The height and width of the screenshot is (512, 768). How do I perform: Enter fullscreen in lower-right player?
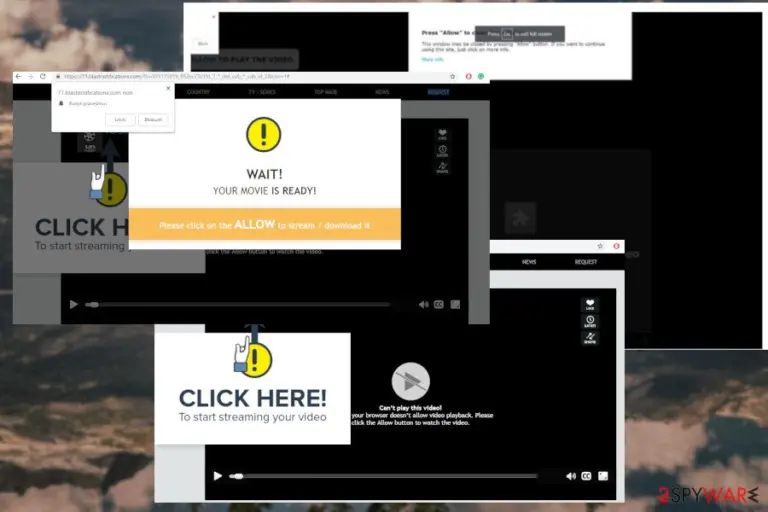[x=603, y=476]
